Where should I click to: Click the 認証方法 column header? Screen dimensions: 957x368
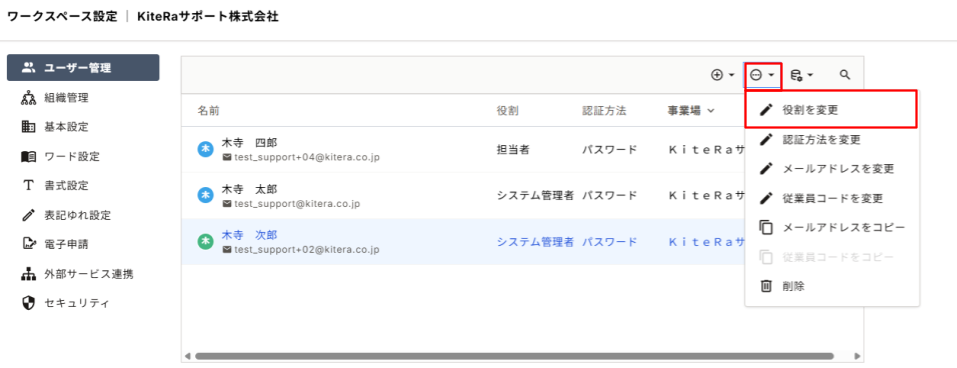coord(604,111)
